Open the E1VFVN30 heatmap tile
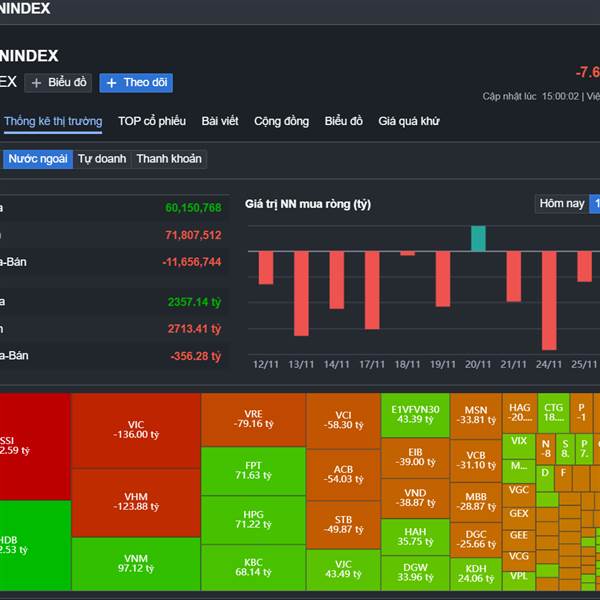The width and height of the screenshot is (600, 600). tap(415, 414)
